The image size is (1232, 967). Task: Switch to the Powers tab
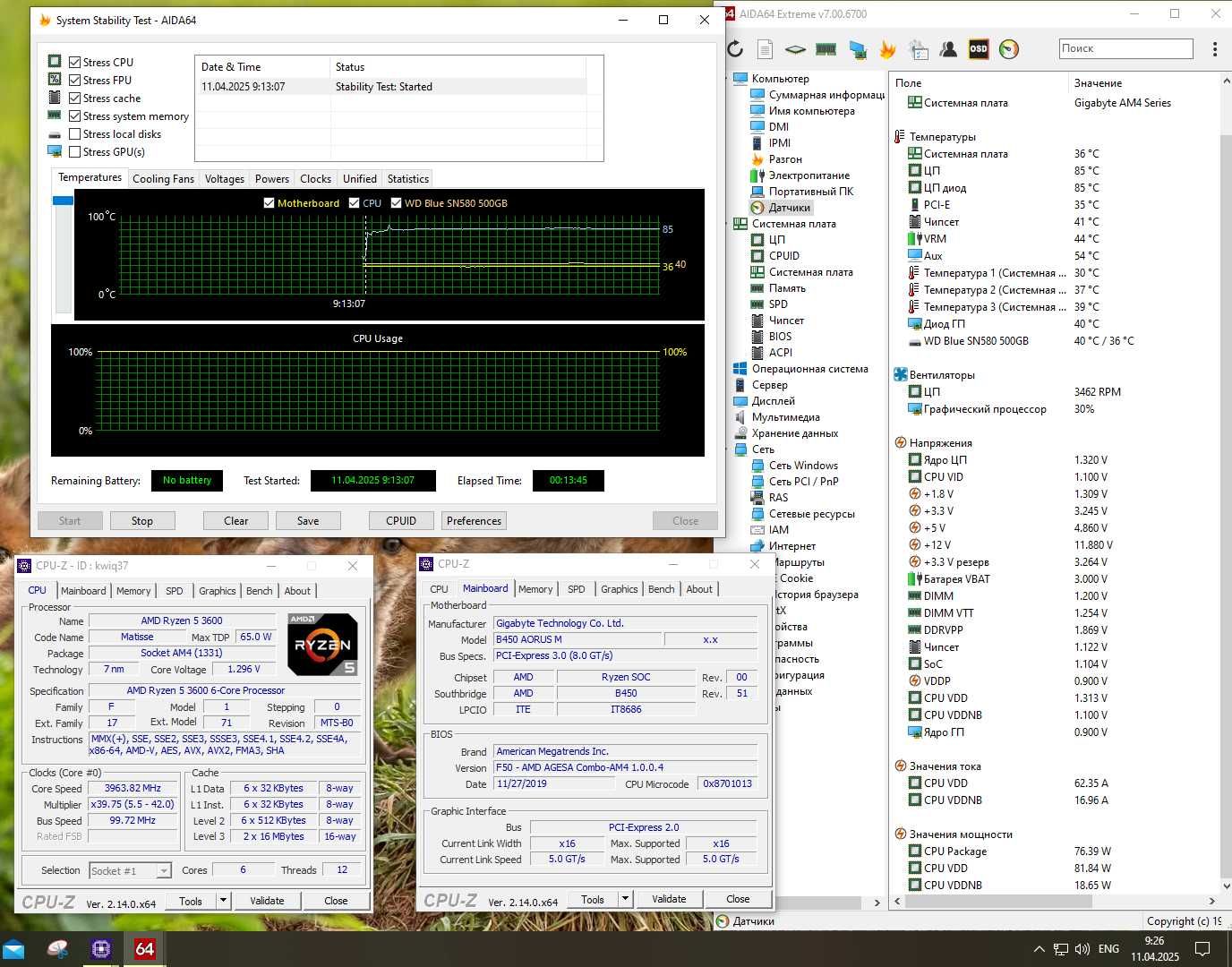(x=272, y=179)
